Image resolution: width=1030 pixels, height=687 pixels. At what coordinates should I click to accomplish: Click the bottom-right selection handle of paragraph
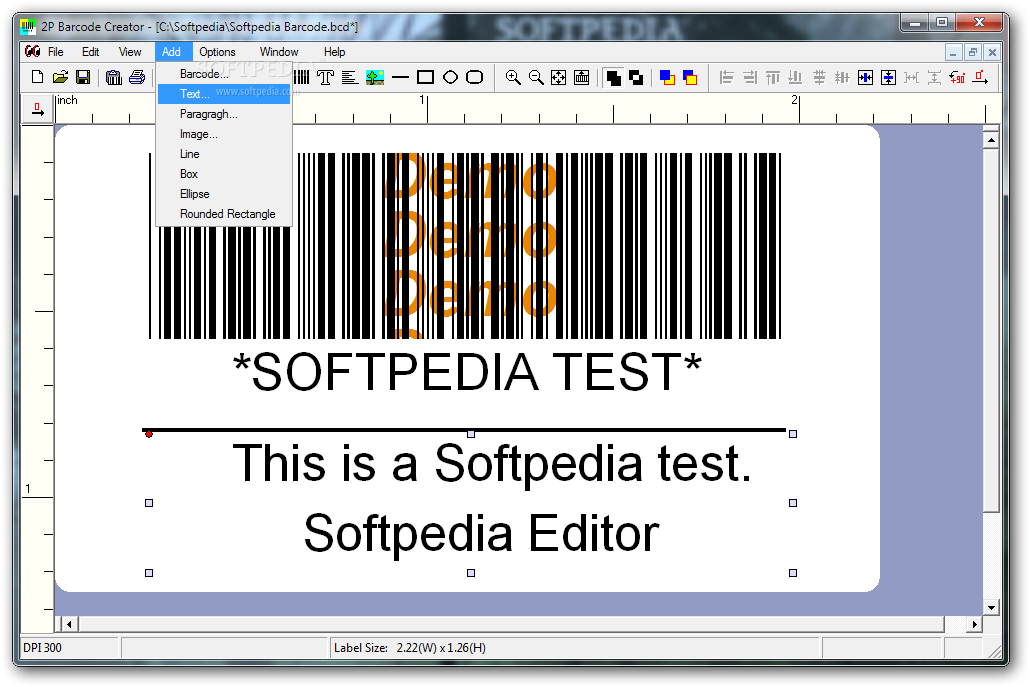pos(793,573)
